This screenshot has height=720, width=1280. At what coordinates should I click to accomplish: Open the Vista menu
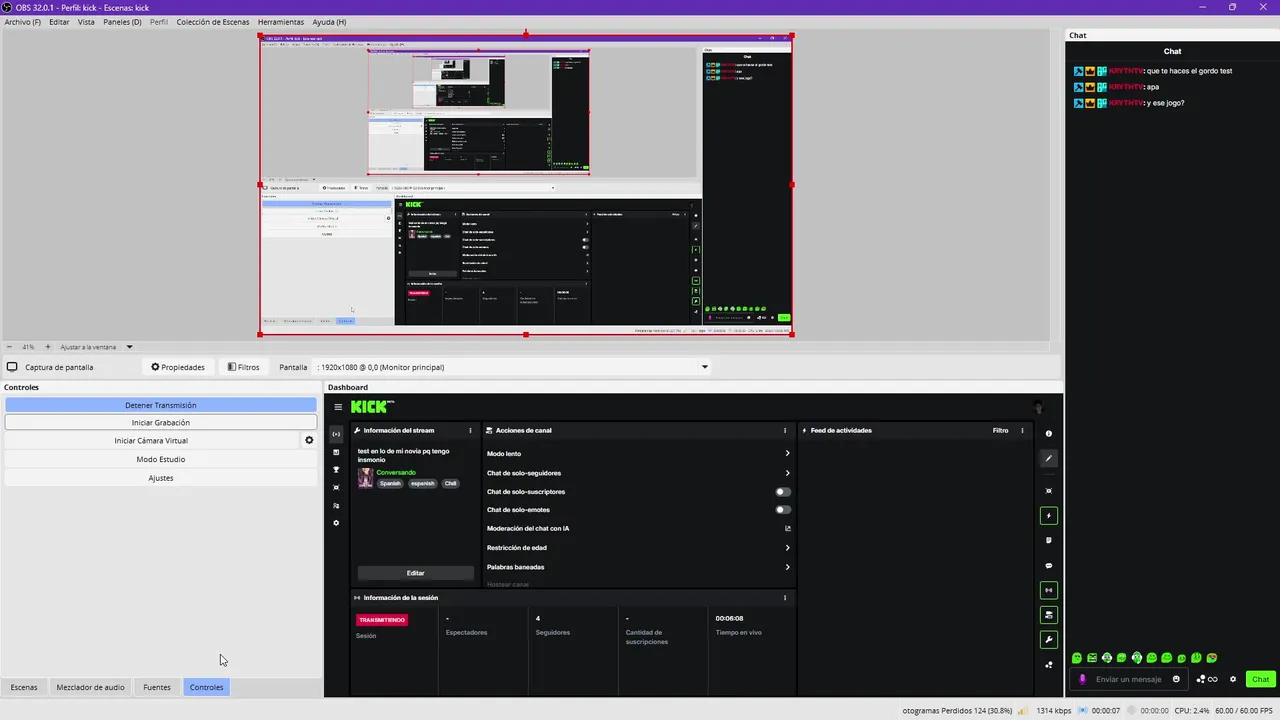tap(86, 22)
